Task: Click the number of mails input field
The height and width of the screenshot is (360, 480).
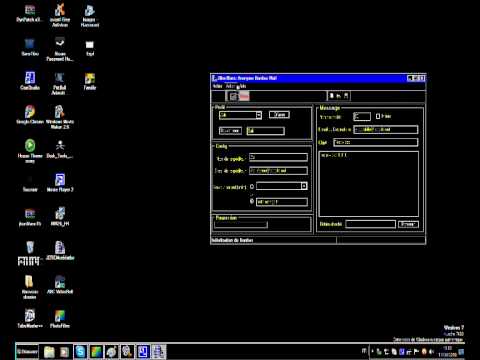Action: pyautogui.click(x=362, y=116)
